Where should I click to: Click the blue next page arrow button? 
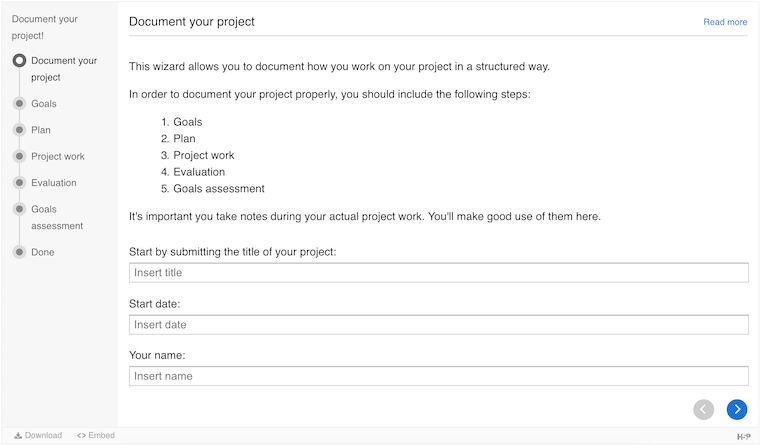pos(737,408)
